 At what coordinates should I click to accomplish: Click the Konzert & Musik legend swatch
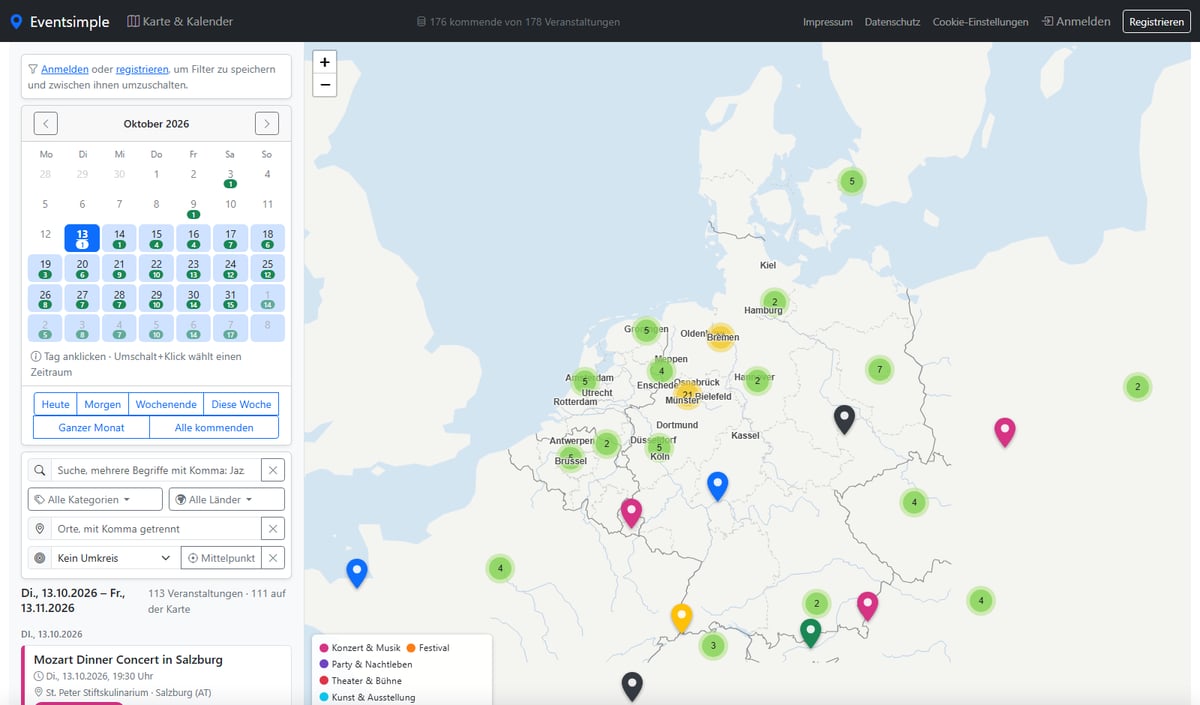pyautogui.click(x=324, y=648)
